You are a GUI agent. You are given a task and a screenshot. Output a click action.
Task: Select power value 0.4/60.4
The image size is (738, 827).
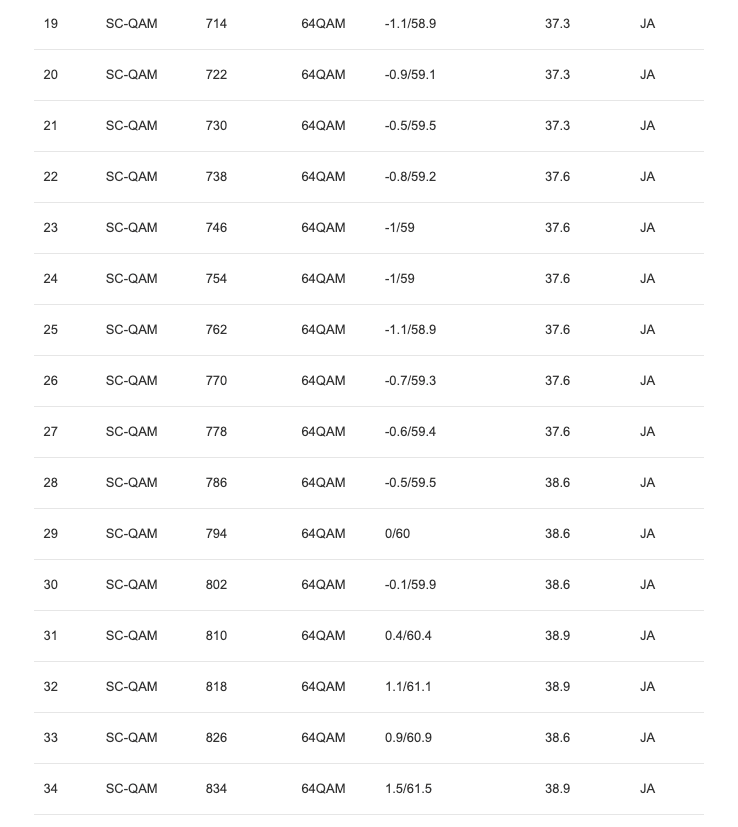click(x=408, y=636)
